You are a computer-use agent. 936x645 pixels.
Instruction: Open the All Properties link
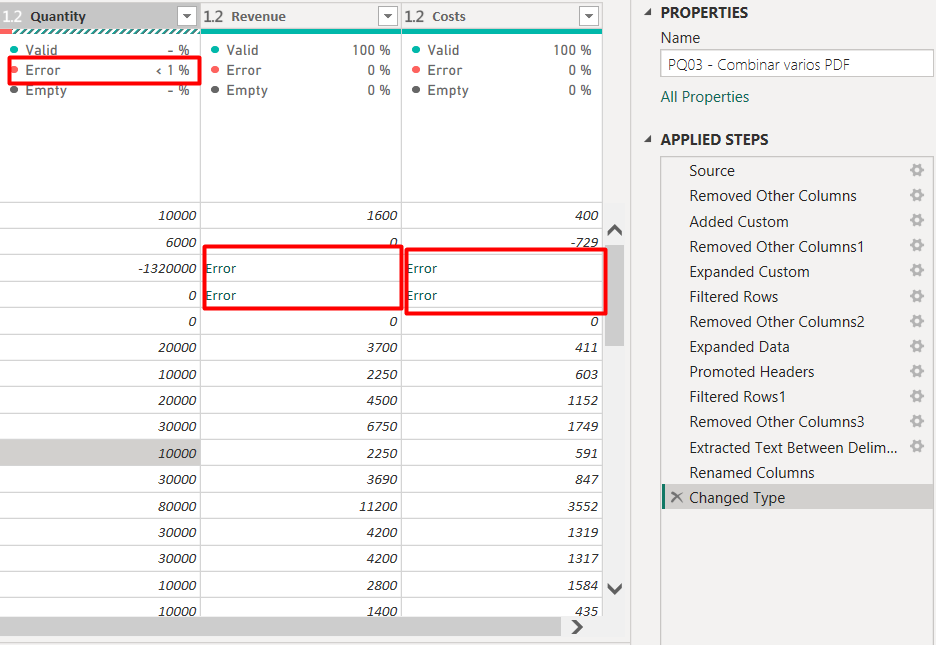(x=704, y=97)
